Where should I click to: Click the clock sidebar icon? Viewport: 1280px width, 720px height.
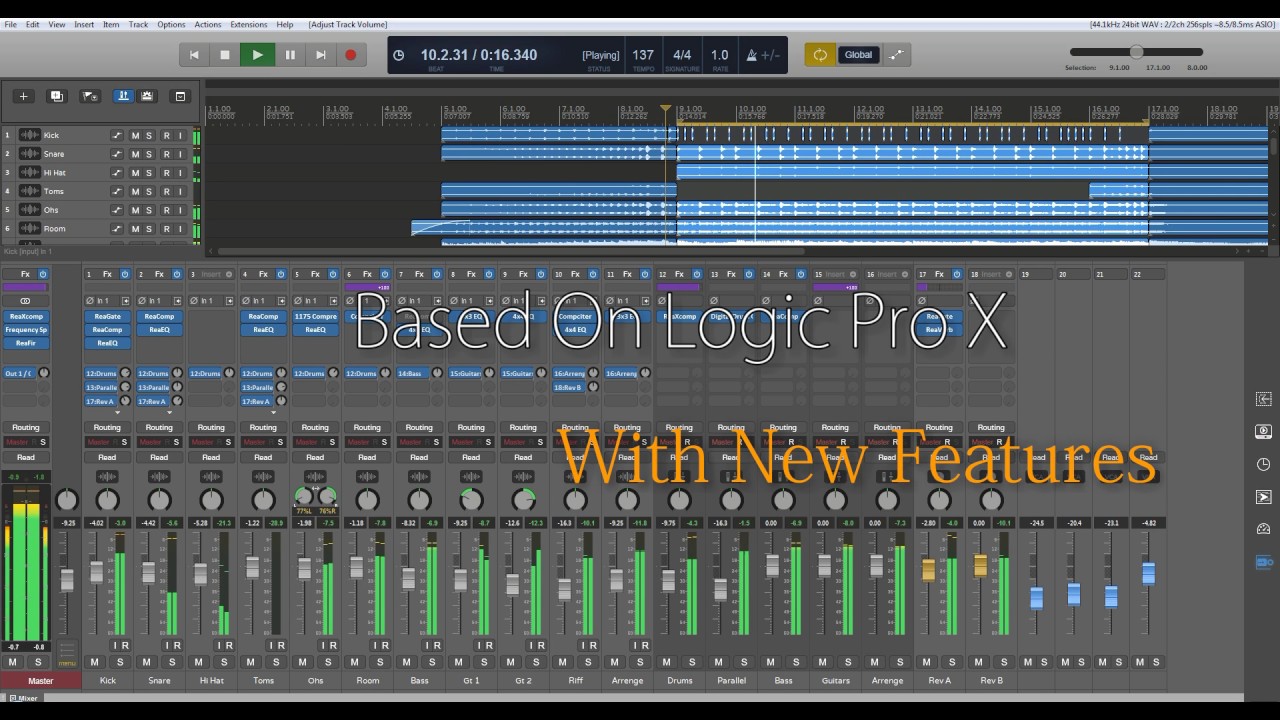(x=1263, y=465)
